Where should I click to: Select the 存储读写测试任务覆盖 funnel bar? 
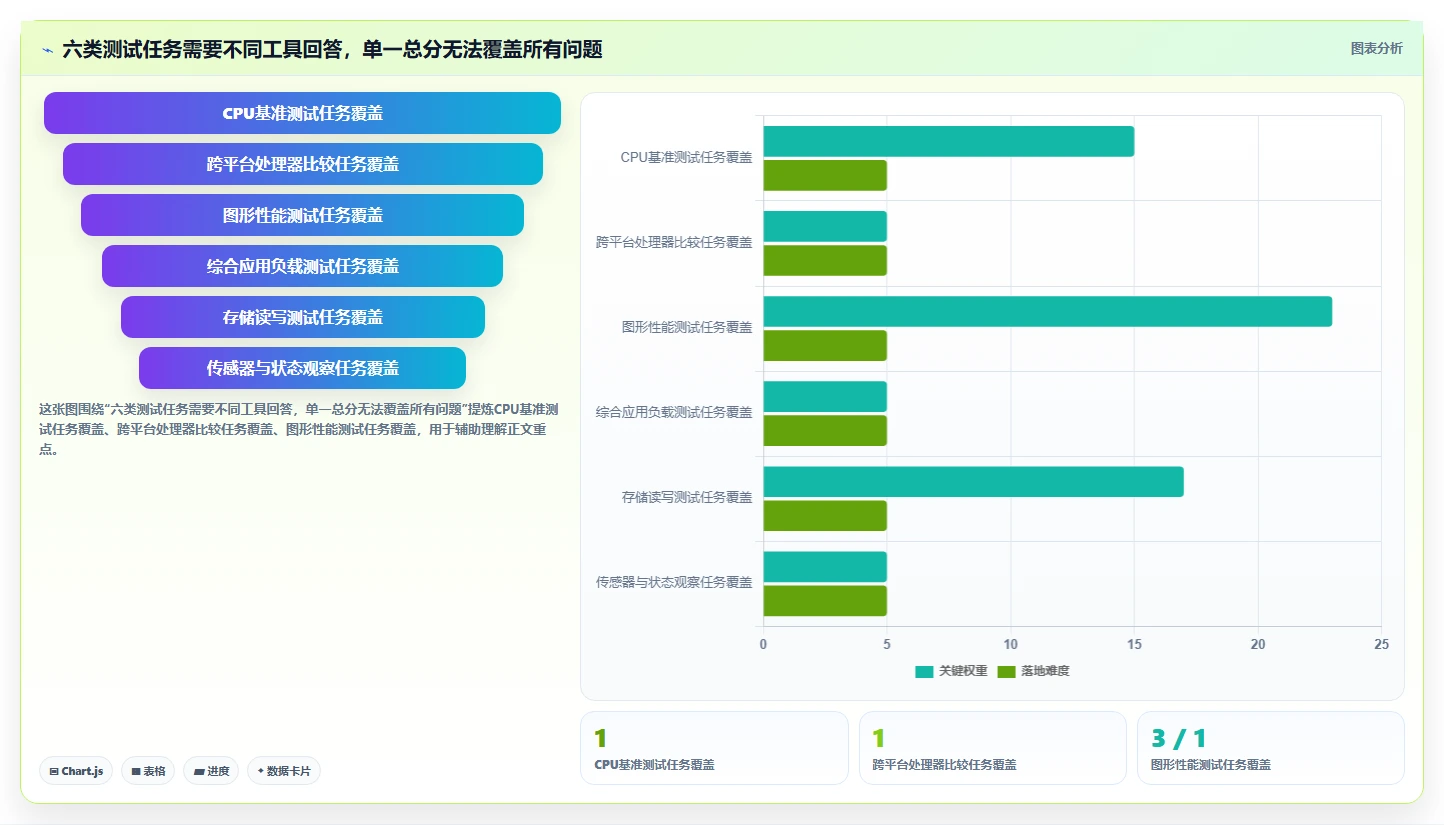[303, 317]
